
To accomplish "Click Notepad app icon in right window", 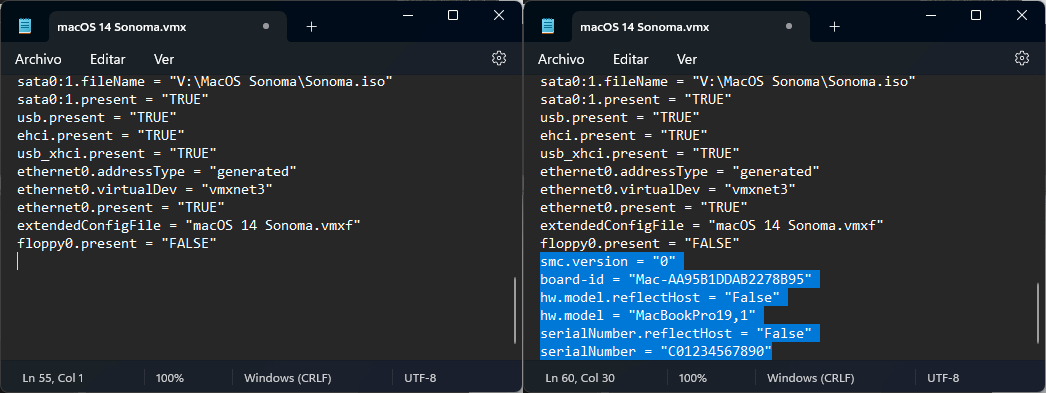I will tap(548, 27).
